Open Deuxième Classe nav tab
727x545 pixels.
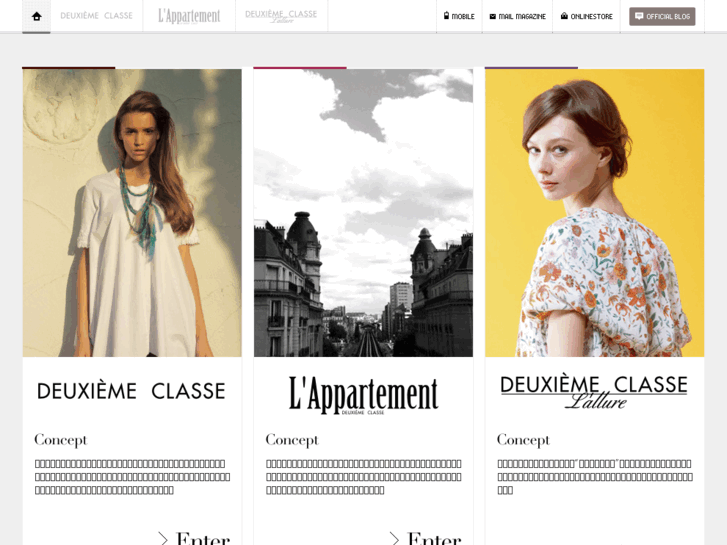pyautogui.click(x=96, y=16)
